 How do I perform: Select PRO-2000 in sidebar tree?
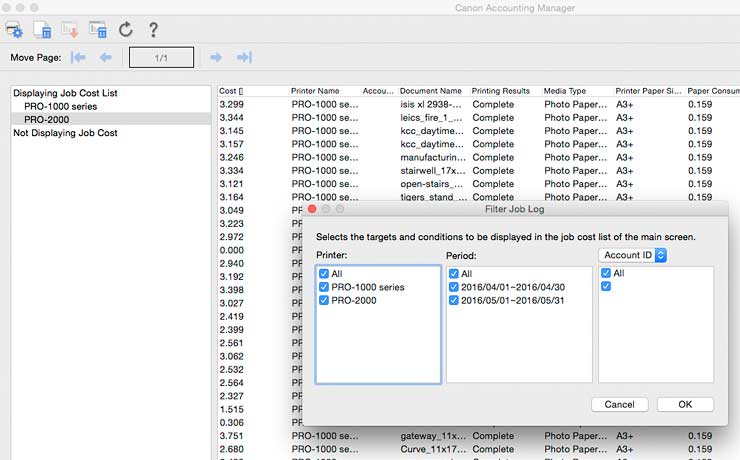(x=47, y=119)
